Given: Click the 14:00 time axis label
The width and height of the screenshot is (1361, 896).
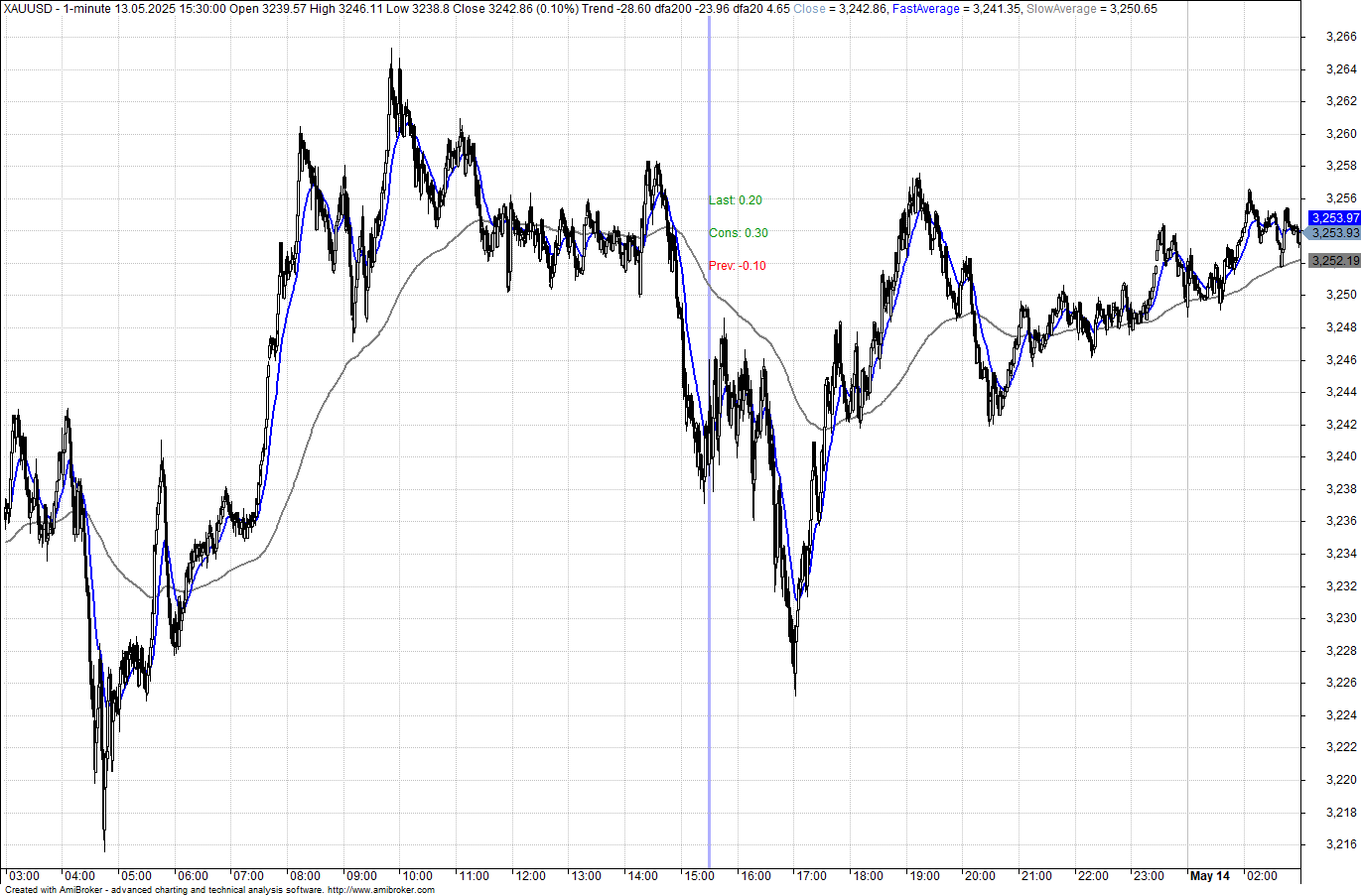Looking at the screenshot, I should (642, 876).
